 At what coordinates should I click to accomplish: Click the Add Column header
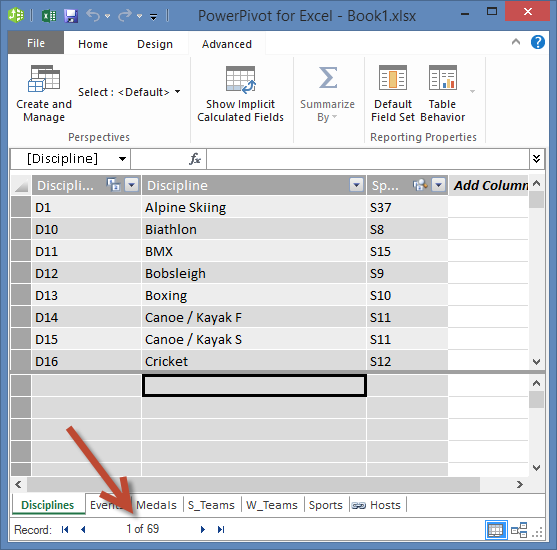tap(489, 185)
